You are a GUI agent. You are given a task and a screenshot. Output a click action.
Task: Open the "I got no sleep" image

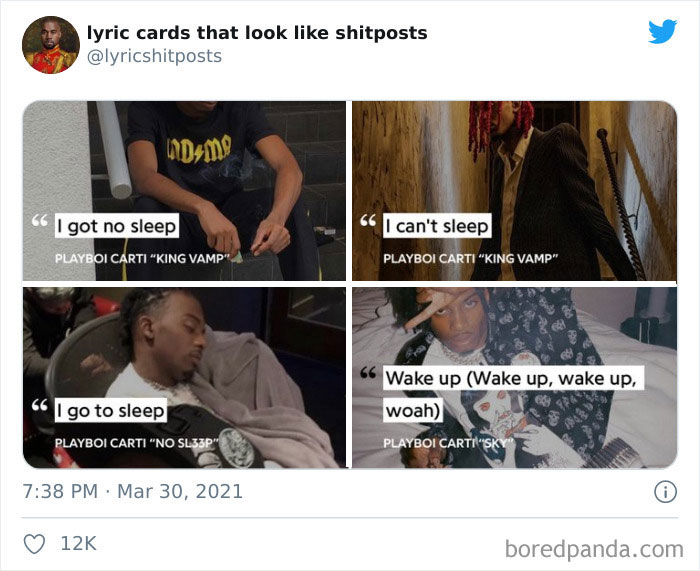pos(184,191)
